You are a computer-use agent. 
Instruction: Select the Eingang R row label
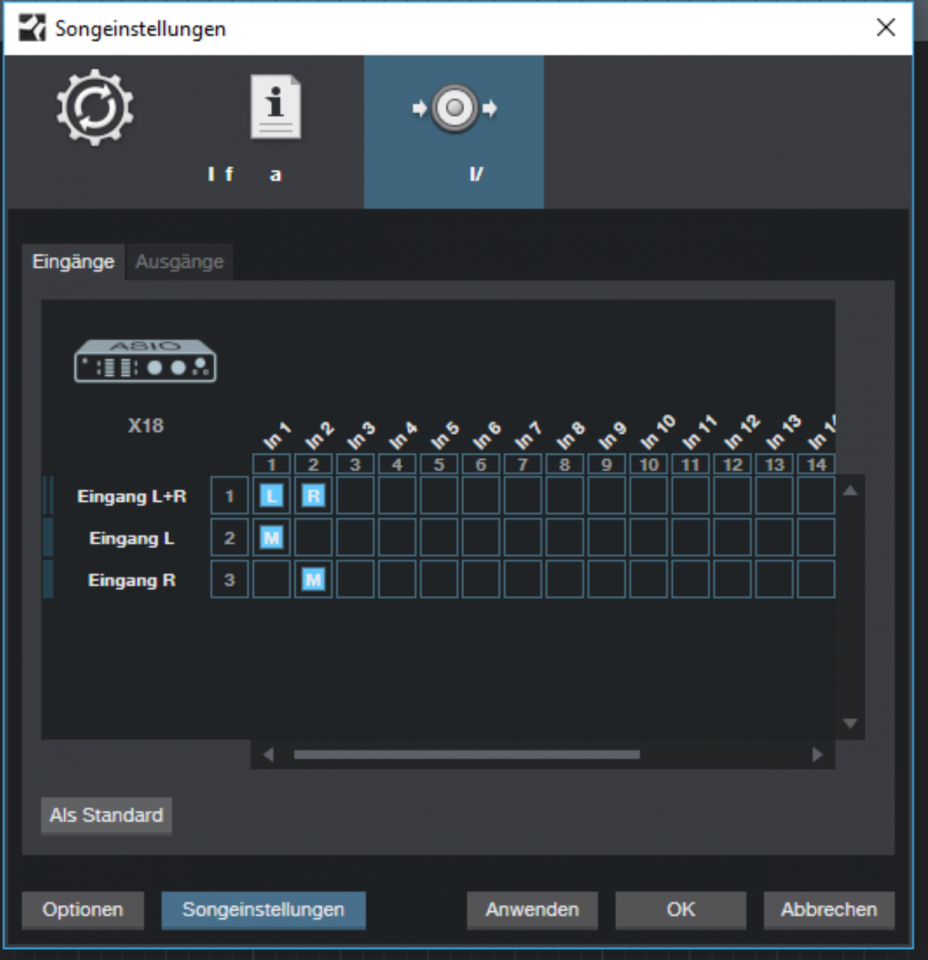pyautogui.click(x=132, y=580)
